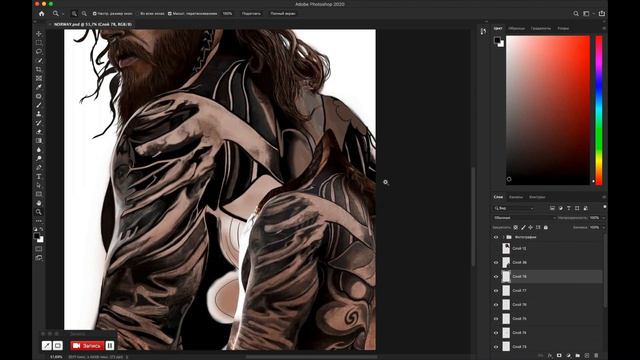
Task: Hide layer Слой 77
Action: click(496, 291)
